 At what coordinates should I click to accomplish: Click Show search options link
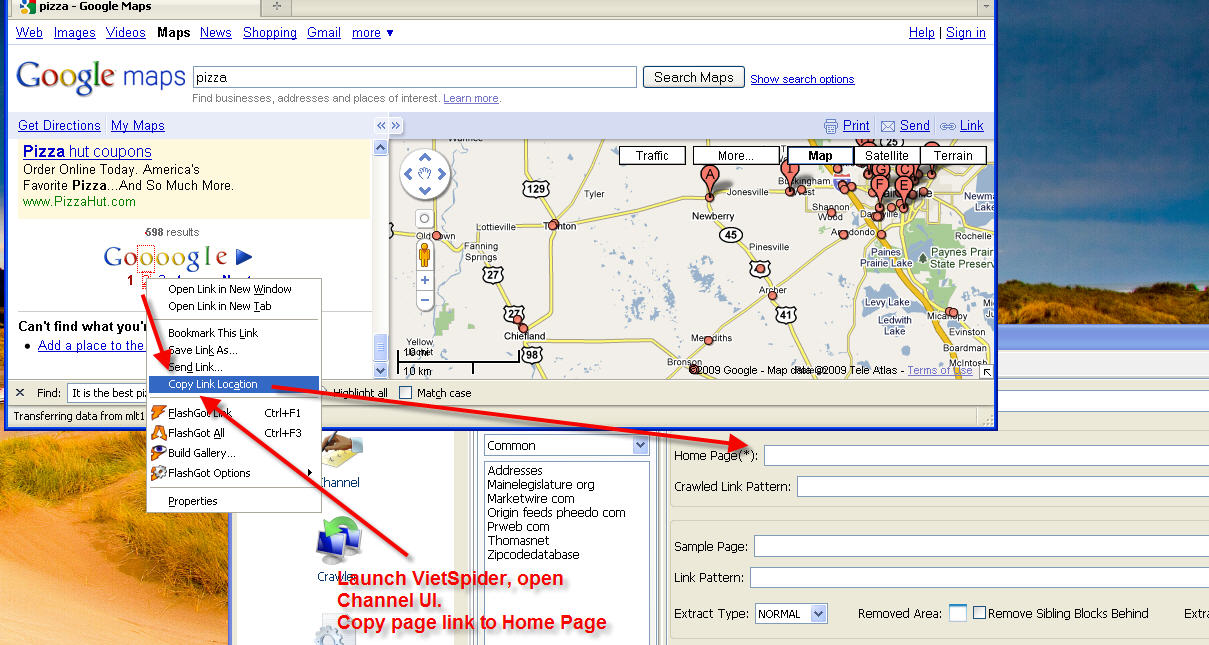(x=802, y=79)
